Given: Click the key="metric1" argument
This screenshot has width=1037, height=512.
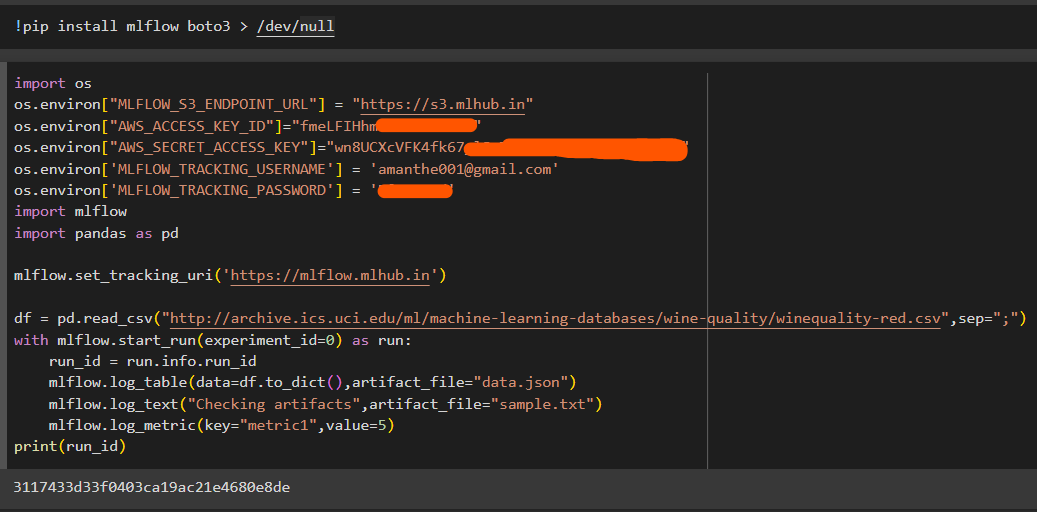Looking at the screenshot, I should click(x=260, y=425).
